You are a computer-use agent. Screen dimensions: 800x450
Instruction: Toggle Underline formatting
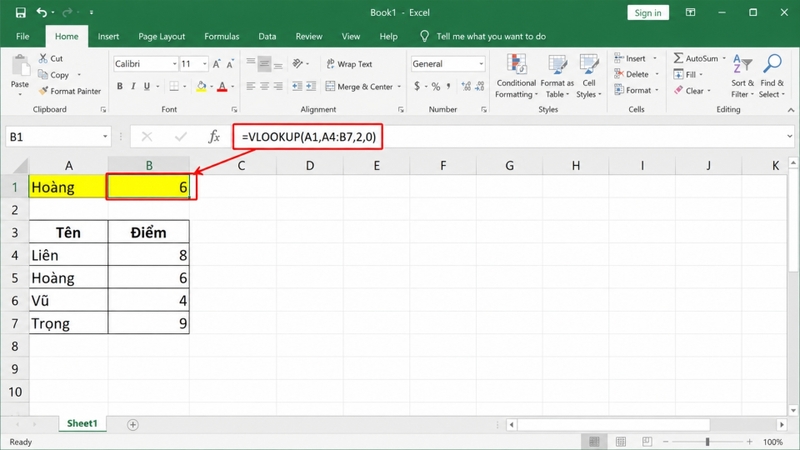click(147, 87)
